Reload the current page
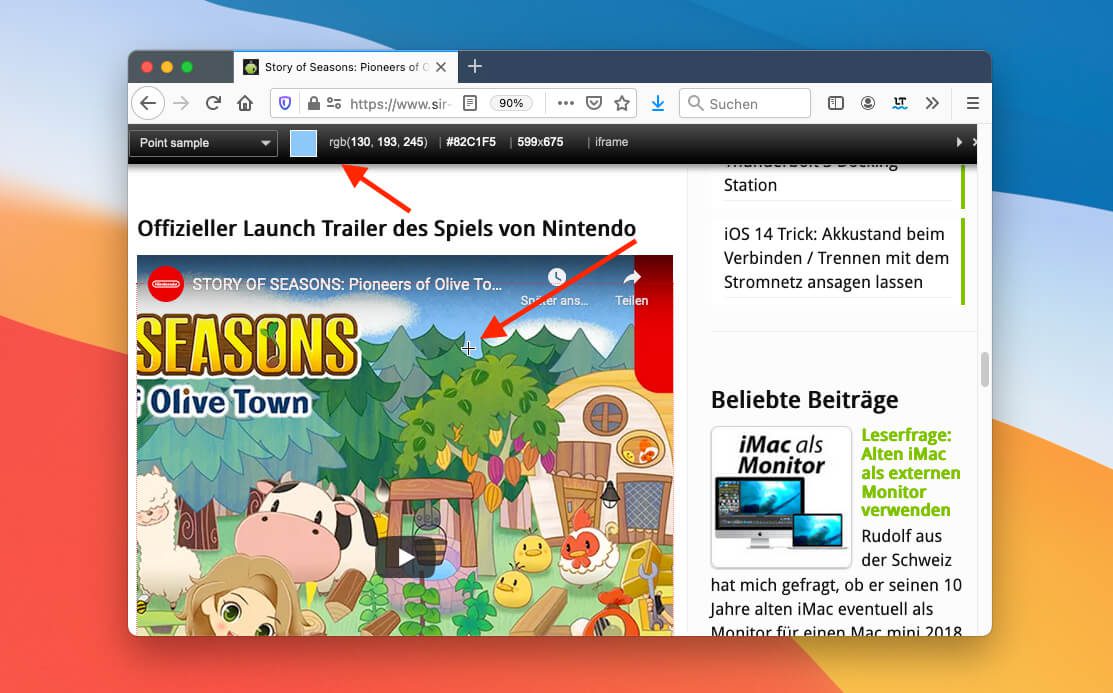Screen dimensions: 1113x693 [x=213, y=103]
